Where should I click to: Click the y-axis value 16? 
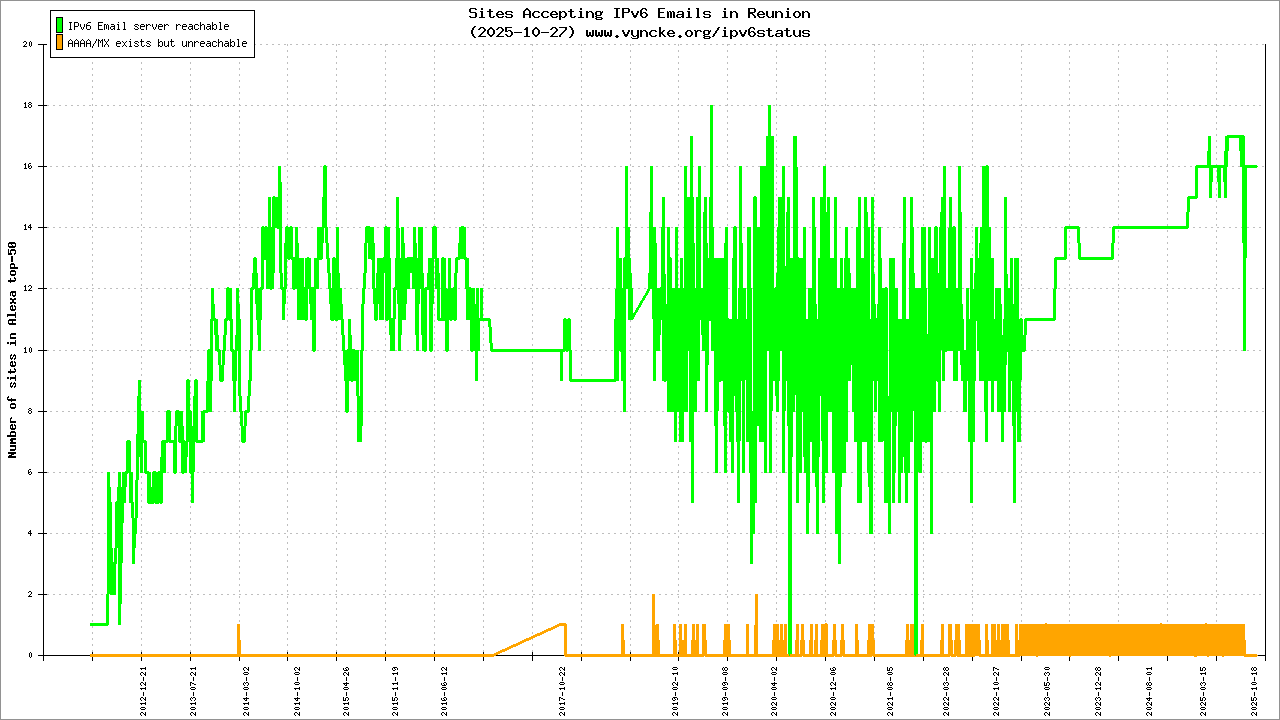(x=28, y=166)
